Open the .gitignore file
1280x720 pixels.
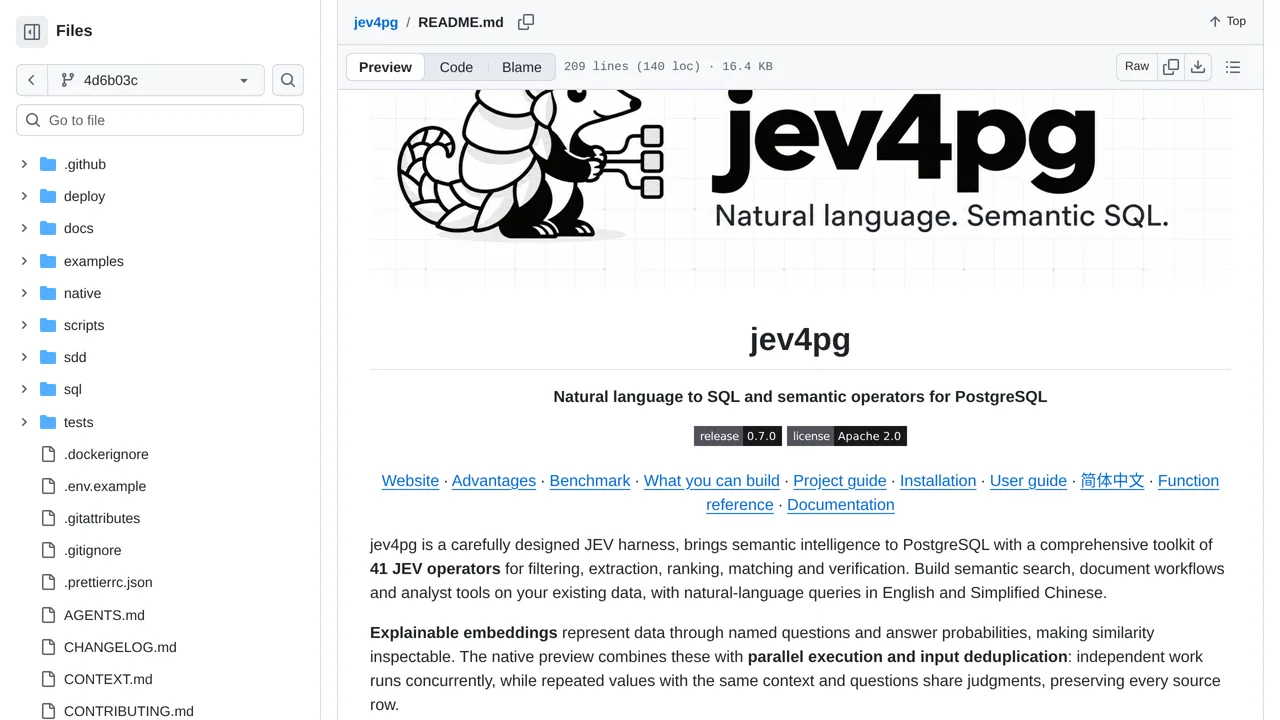pyautogui.click(x=93, y=550)
